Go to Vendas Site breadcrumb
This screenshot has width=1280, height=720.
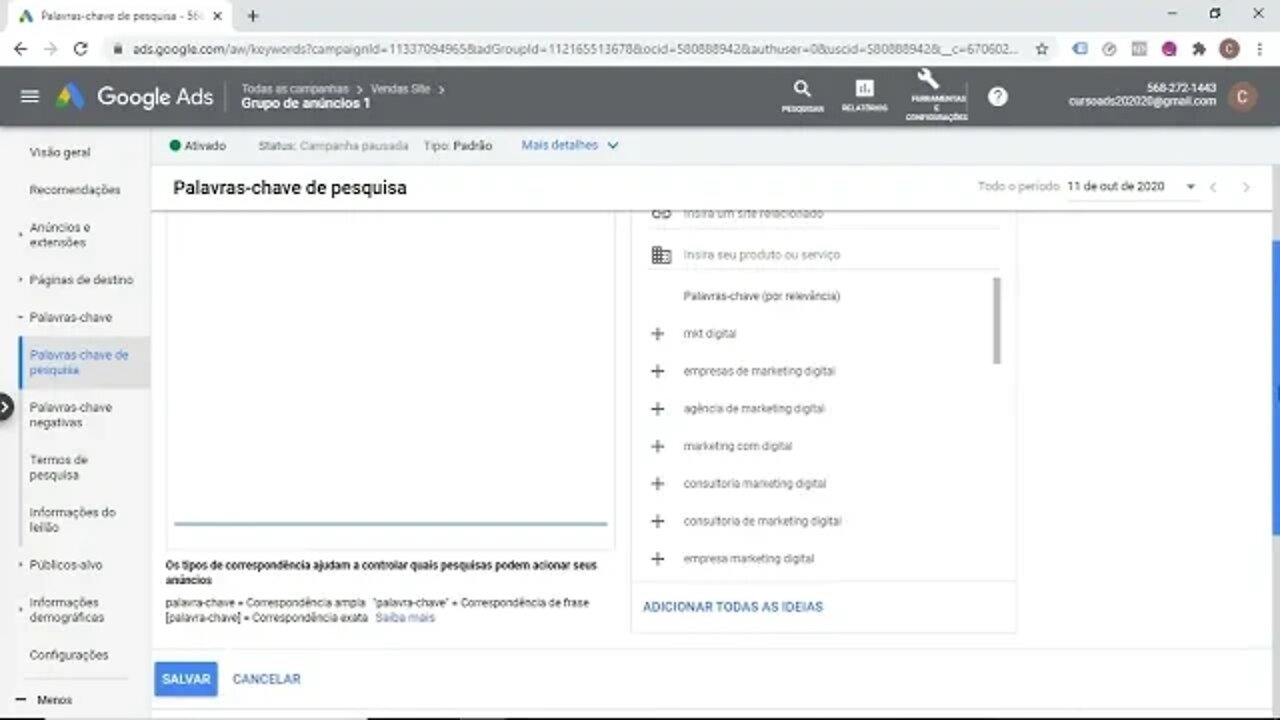click(x=401, y=89)
